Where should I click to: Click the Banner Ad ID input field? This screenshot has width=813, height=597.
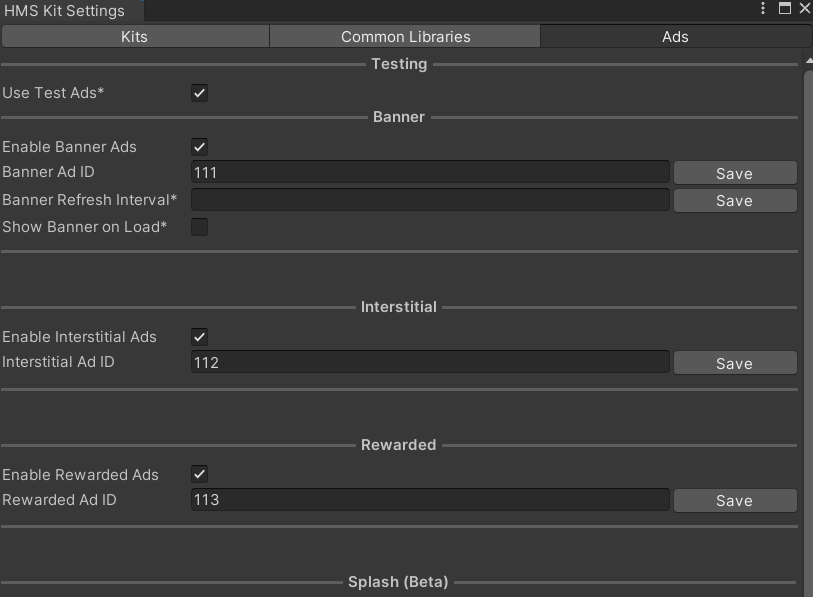(x=430, y=171)
